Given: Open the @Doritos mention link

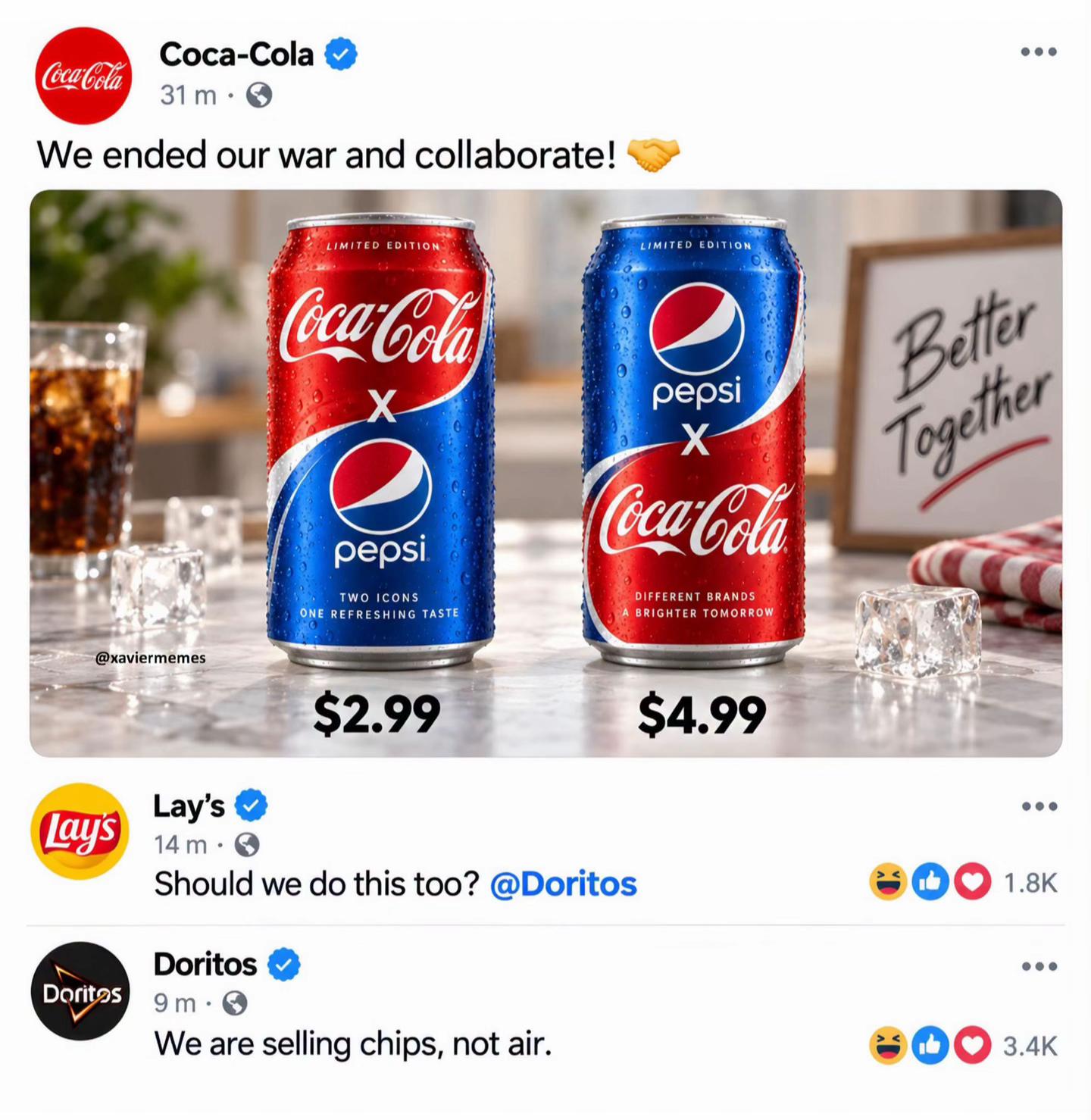Looking at the screenshot, I should tap(564, 884).
